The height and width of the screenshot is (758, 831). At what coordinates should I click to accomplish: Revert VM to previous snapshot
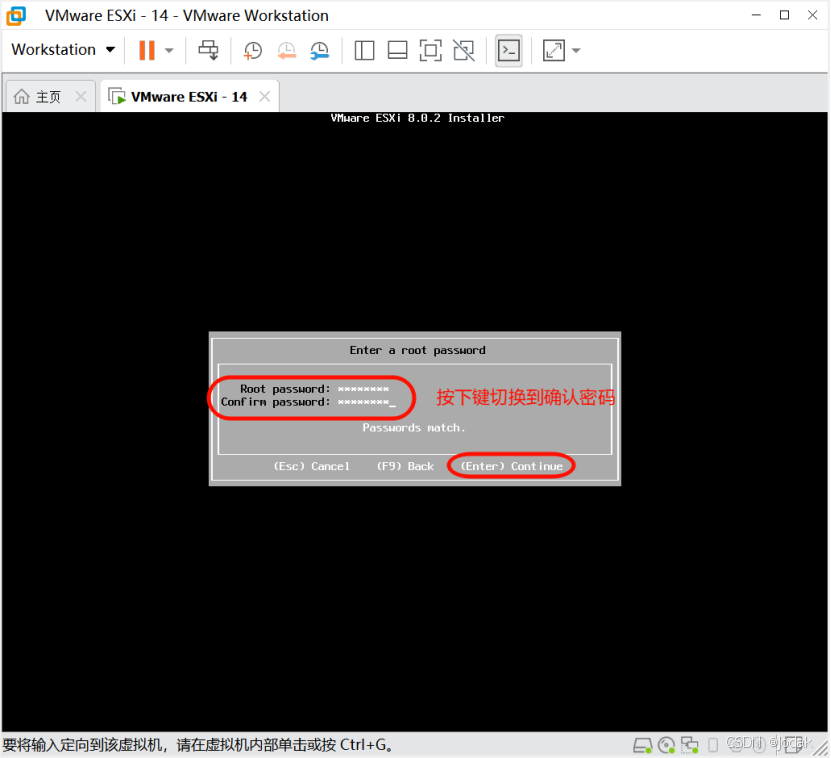(x=287, y=51)
